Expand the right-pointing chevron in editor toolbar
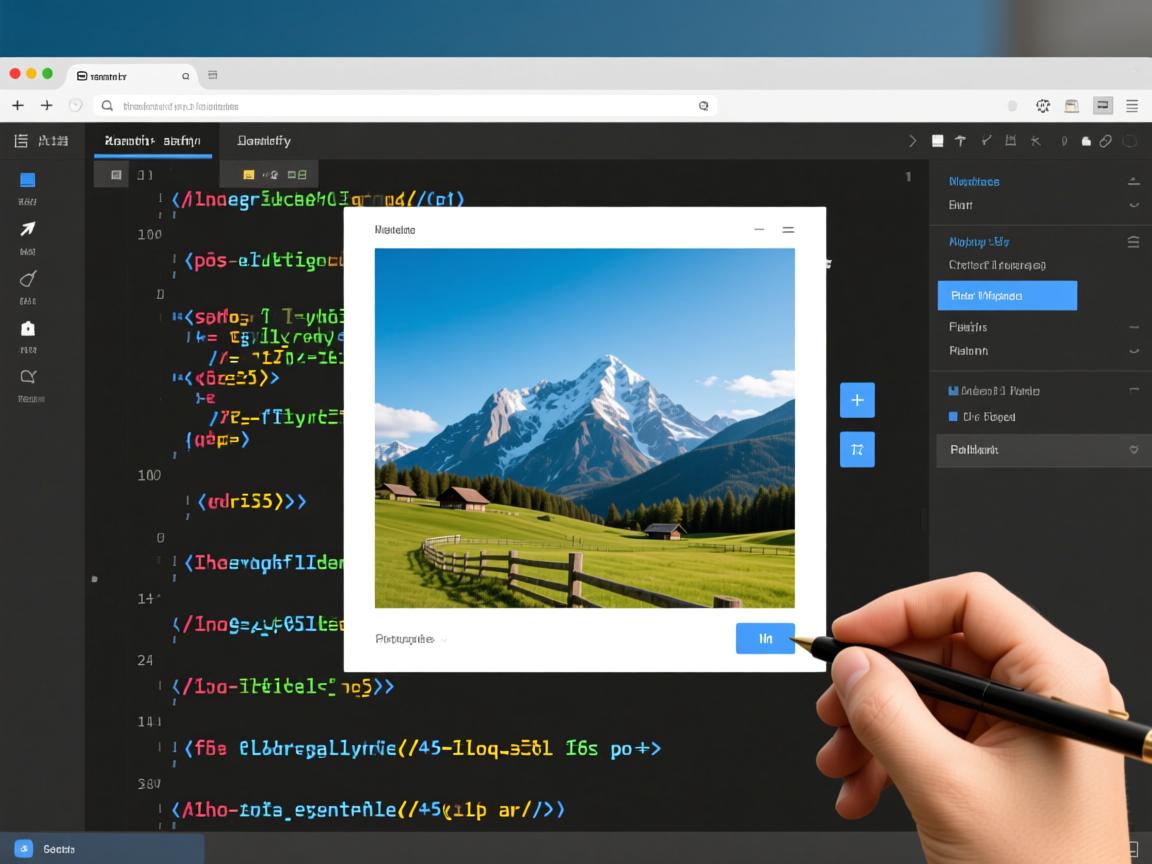1152x864 pixels. click(912, 141)
